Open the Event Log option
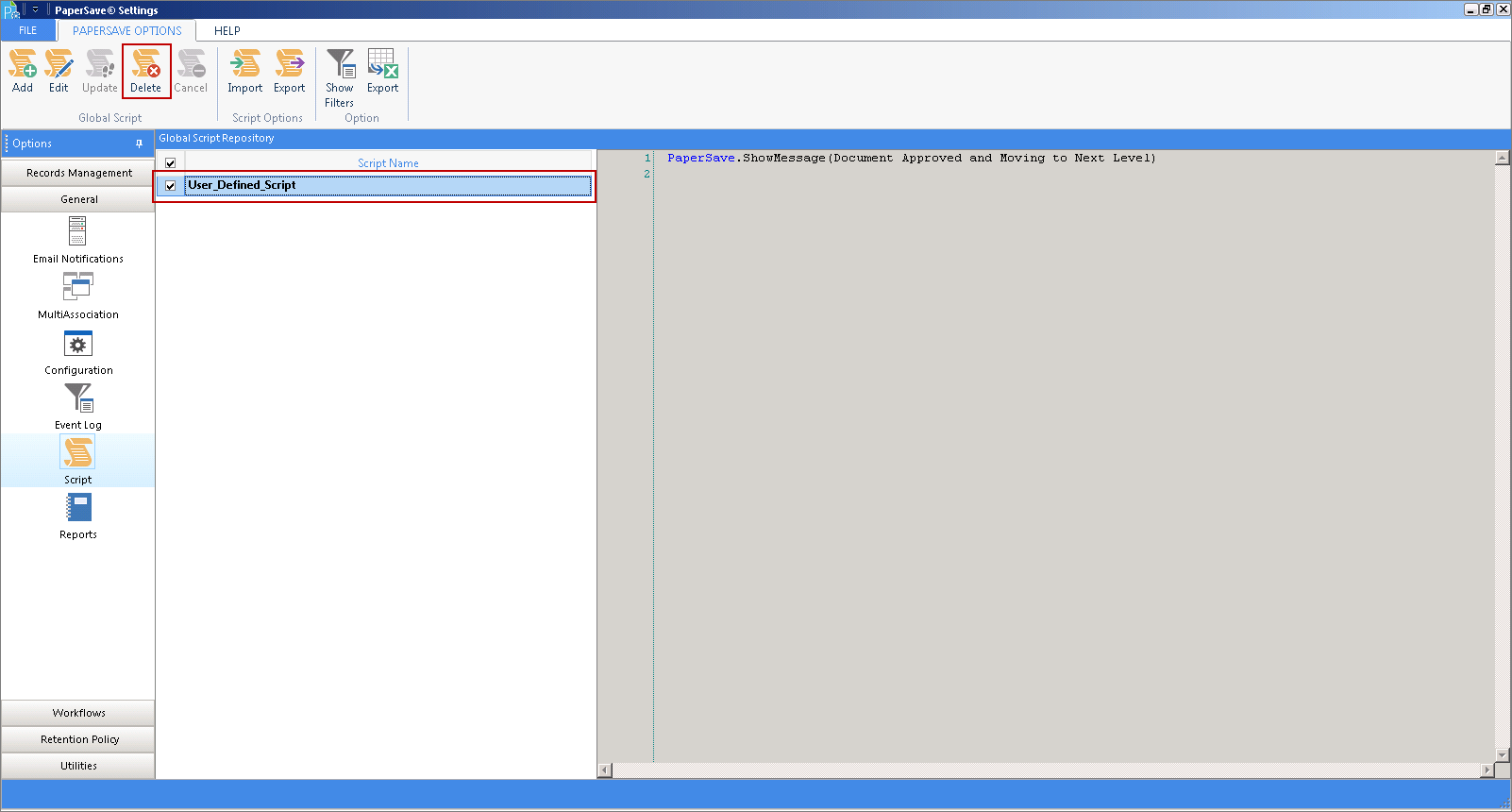Viewport: 1512px width, 812px height. click(x=78, y=407)
